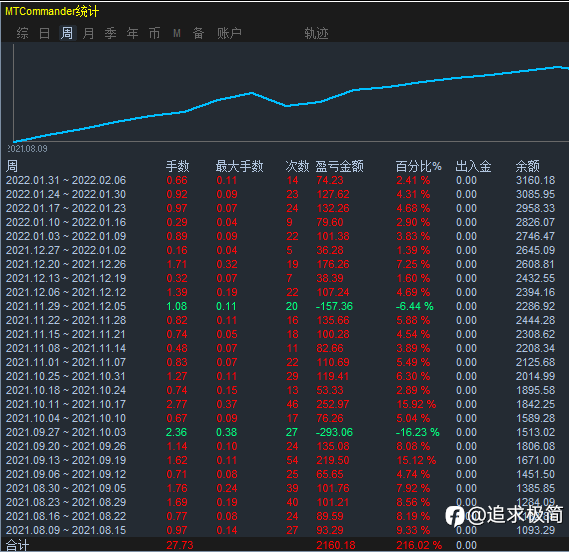
Task: Open the 轨迹 track tab
Action: [316, 33]
